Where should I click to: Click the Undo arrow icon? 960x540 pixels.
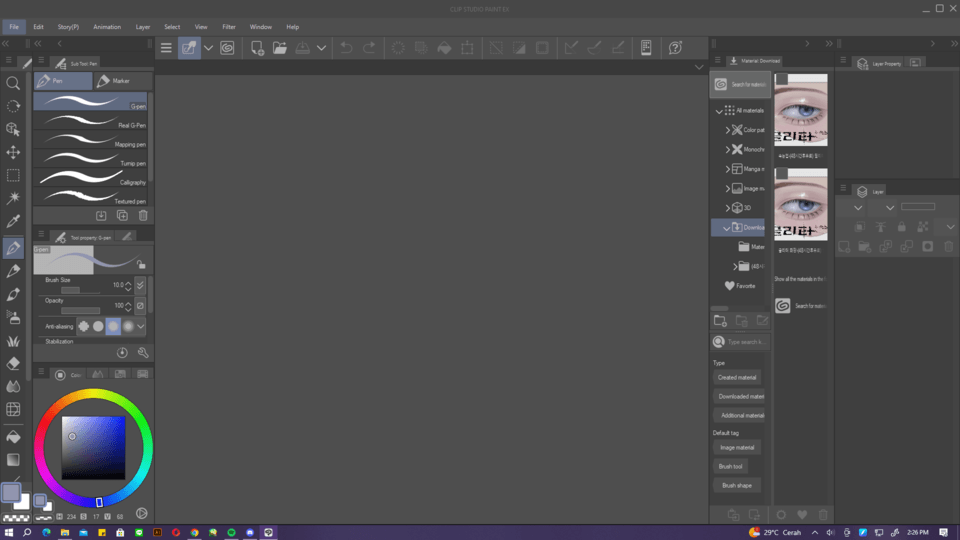346,48
